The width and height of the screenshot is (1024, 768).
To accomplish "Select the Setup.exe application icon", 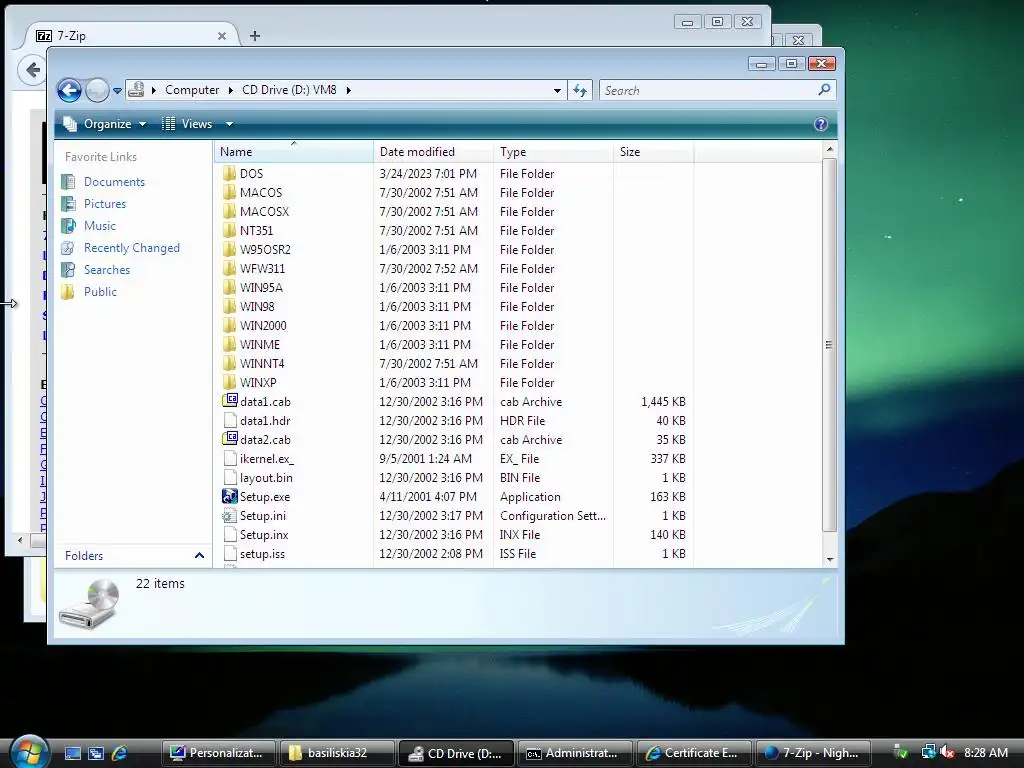I will pos(229,496).
